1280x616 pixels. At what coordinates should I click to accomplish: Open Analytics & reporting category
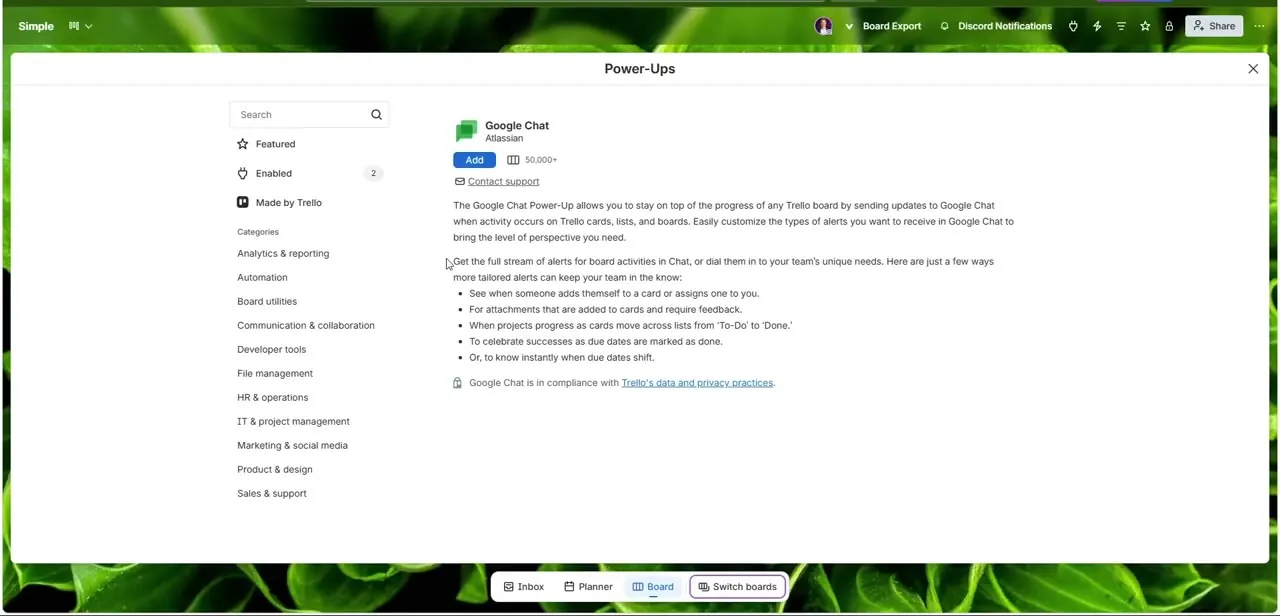point(283,254)
